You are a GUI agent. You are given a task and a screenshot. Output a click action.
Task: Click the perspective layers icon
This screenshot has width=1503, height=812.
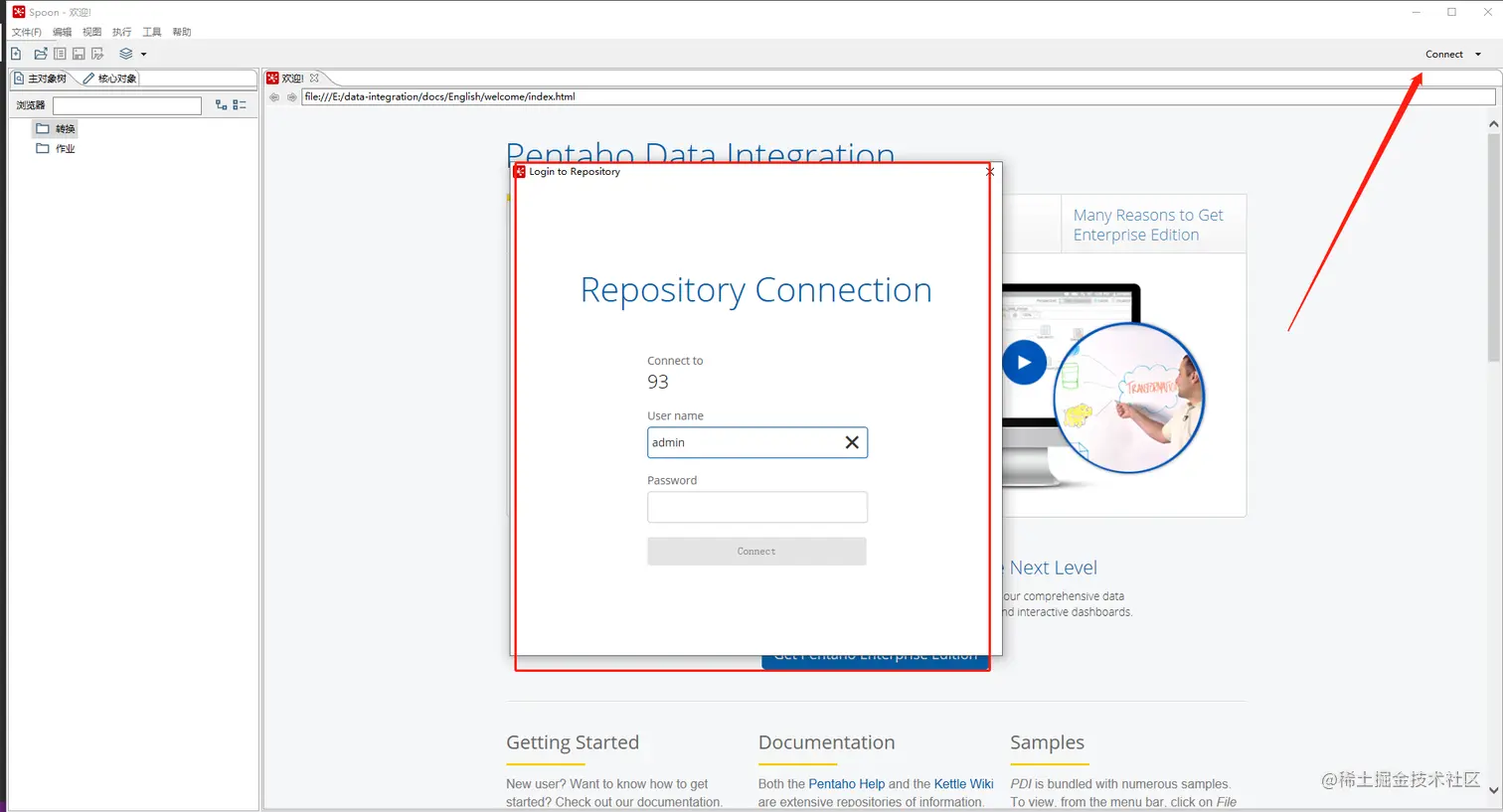126,54
